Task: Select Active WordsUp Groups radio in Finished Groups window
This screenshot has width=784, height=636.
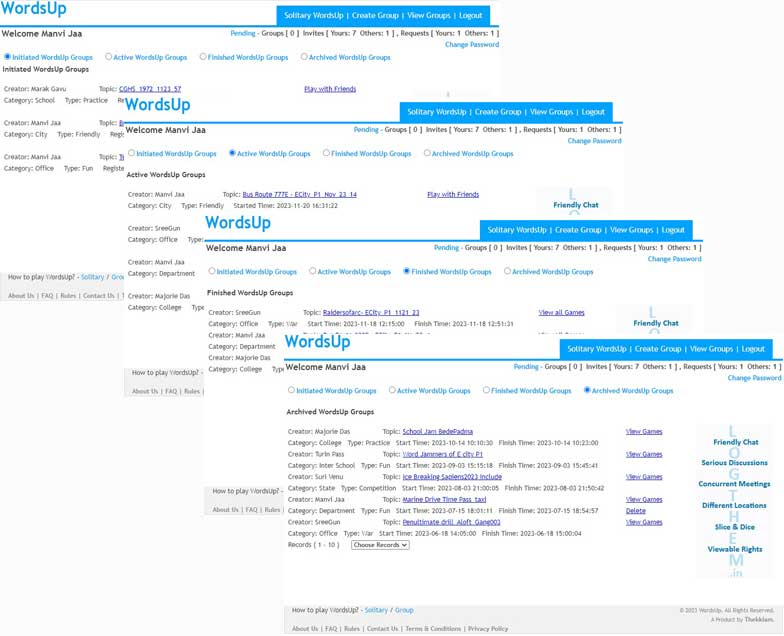Action: point(312,271)
